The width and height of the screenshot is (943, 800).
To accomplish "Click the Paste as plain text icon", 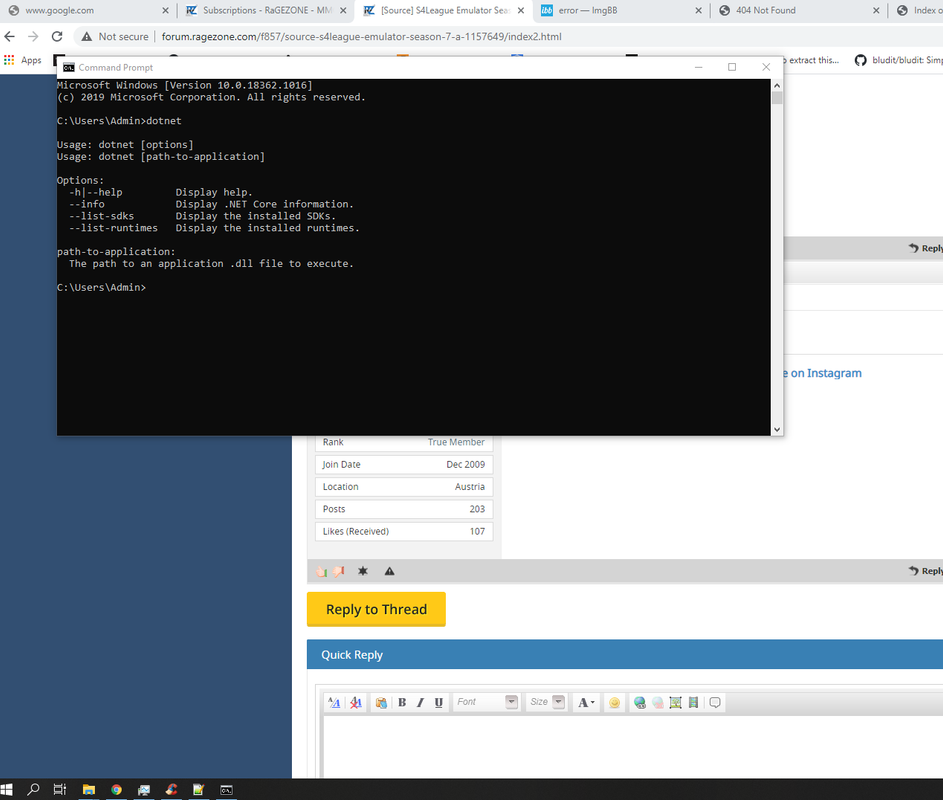I will (381, 702).
